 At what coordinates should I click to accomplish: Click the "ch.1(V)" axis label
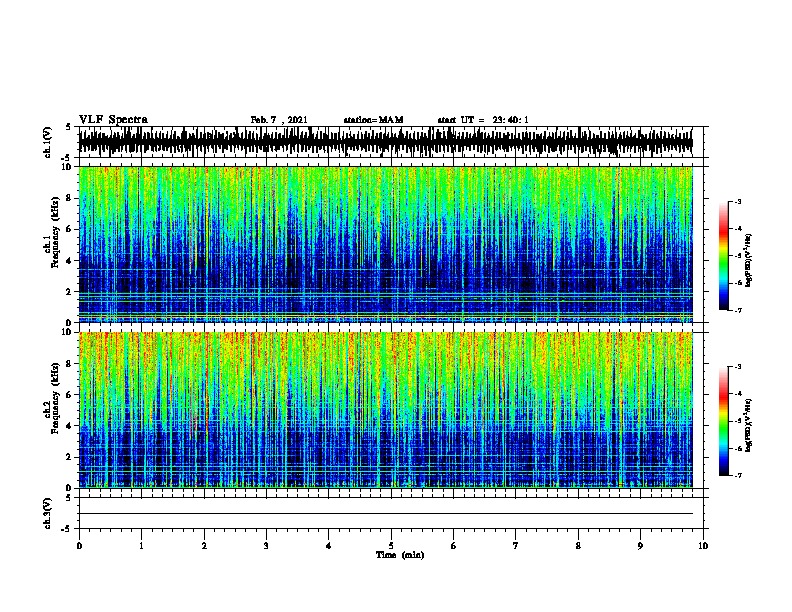pos(48,142)
